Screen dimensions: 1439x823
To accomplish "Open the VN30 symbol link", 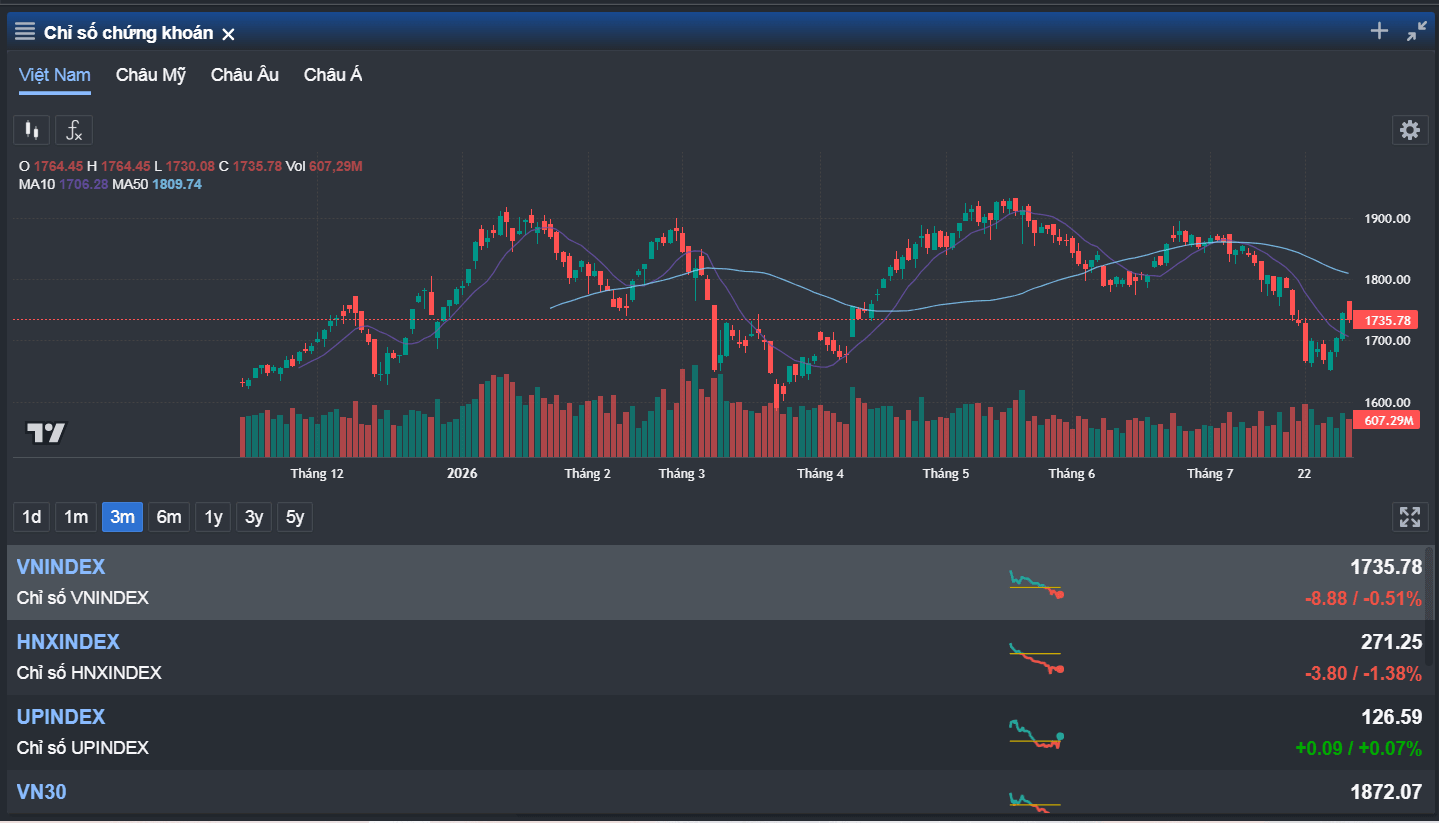I will (x=42, y=792).
